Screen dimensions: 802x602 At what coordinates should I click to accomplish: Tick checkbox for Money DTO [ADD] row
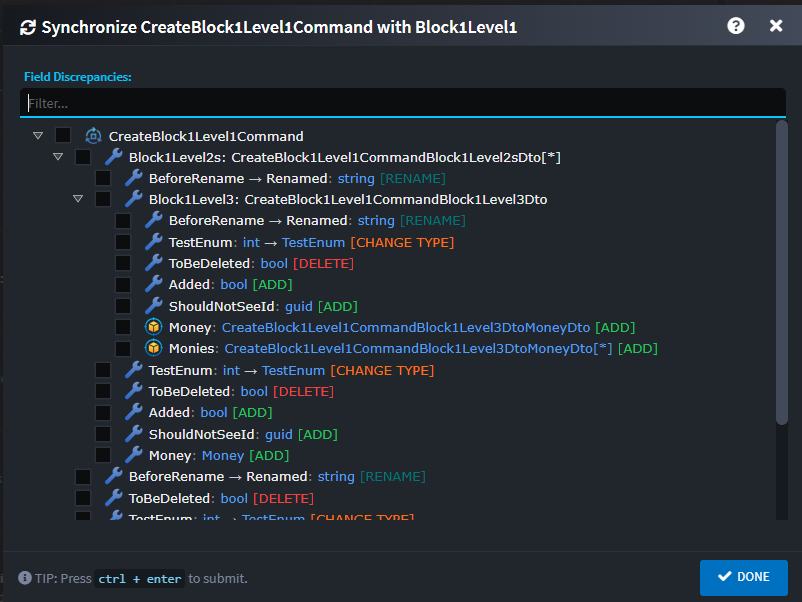pyautogui.click(x=123, y=327)
